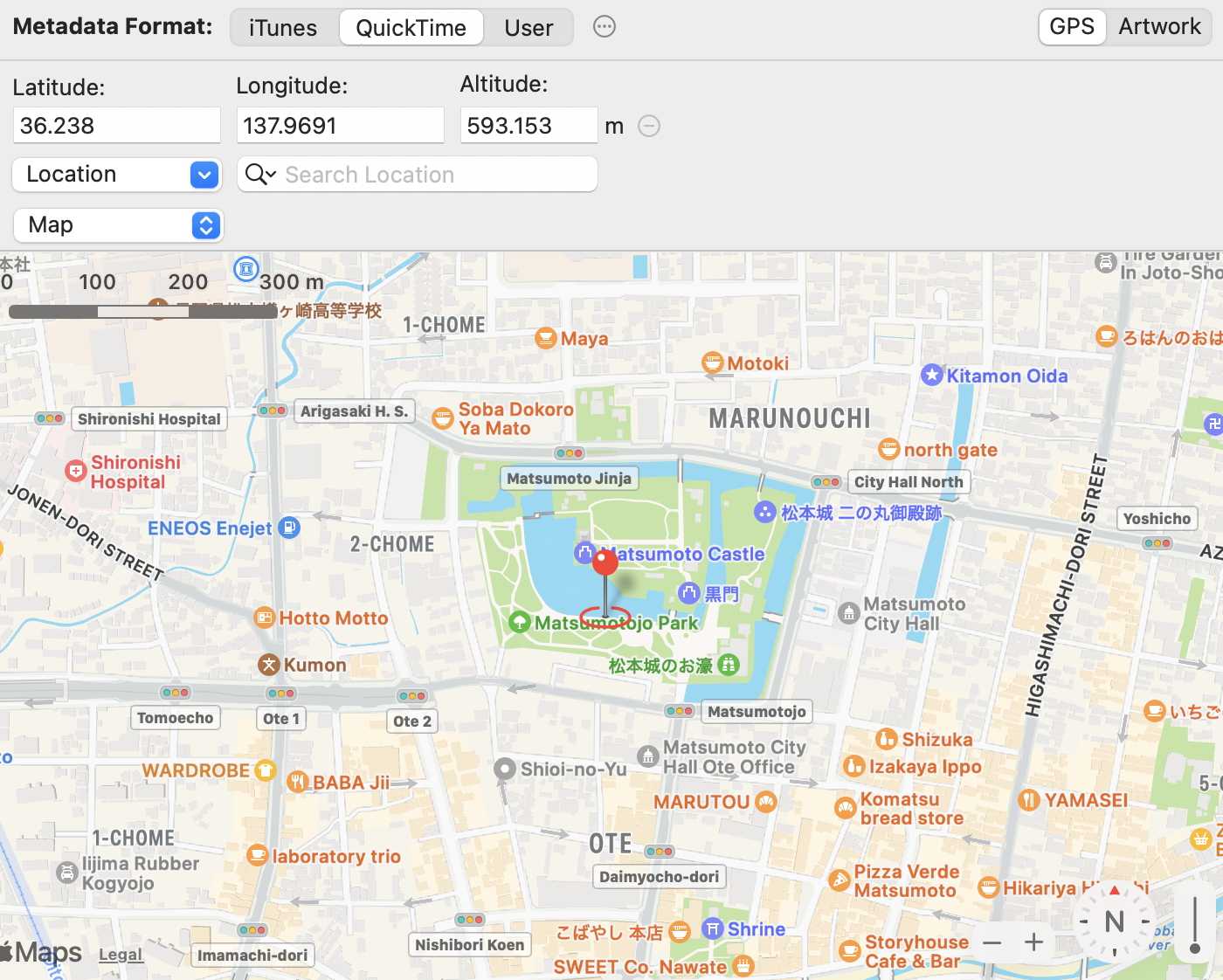Screen dimensions: 1223x980
Task: Click the Motoki restaurant icon
Action: 713,362
